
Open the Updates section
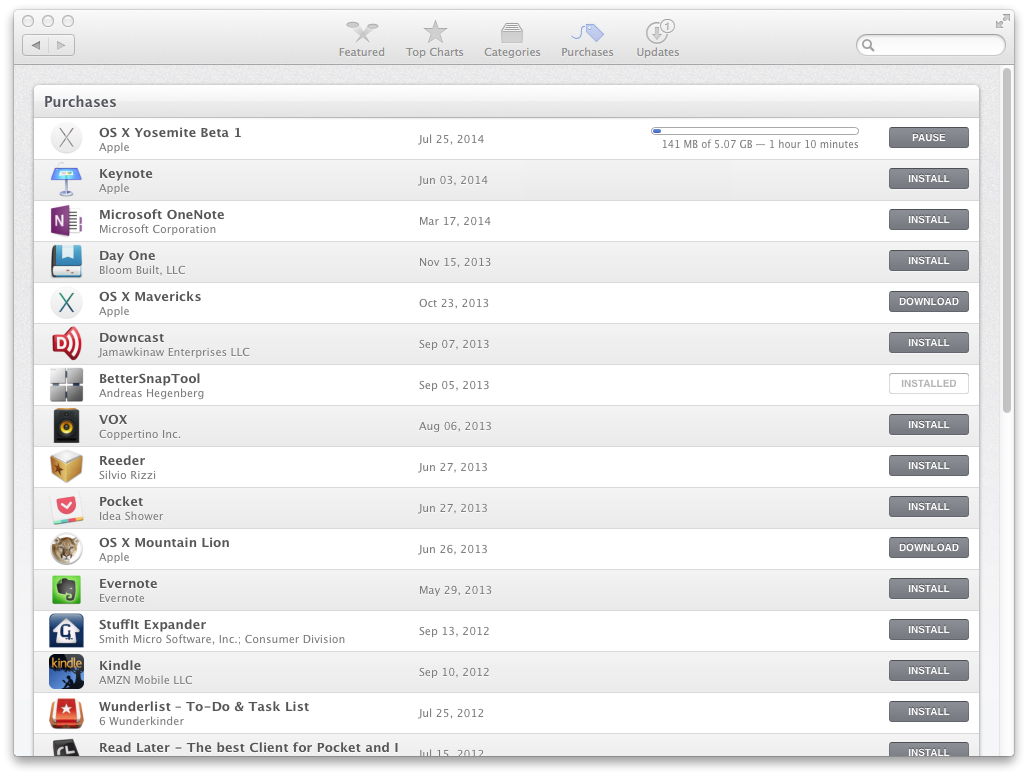click(x=658, y=39)
